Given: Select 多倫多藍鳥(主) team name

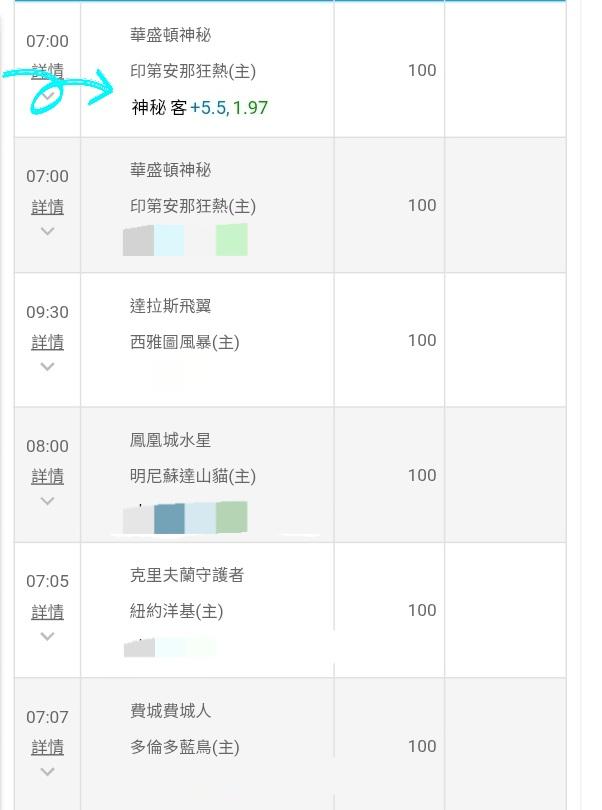Looking at the screenshot, I should (184, 747).
